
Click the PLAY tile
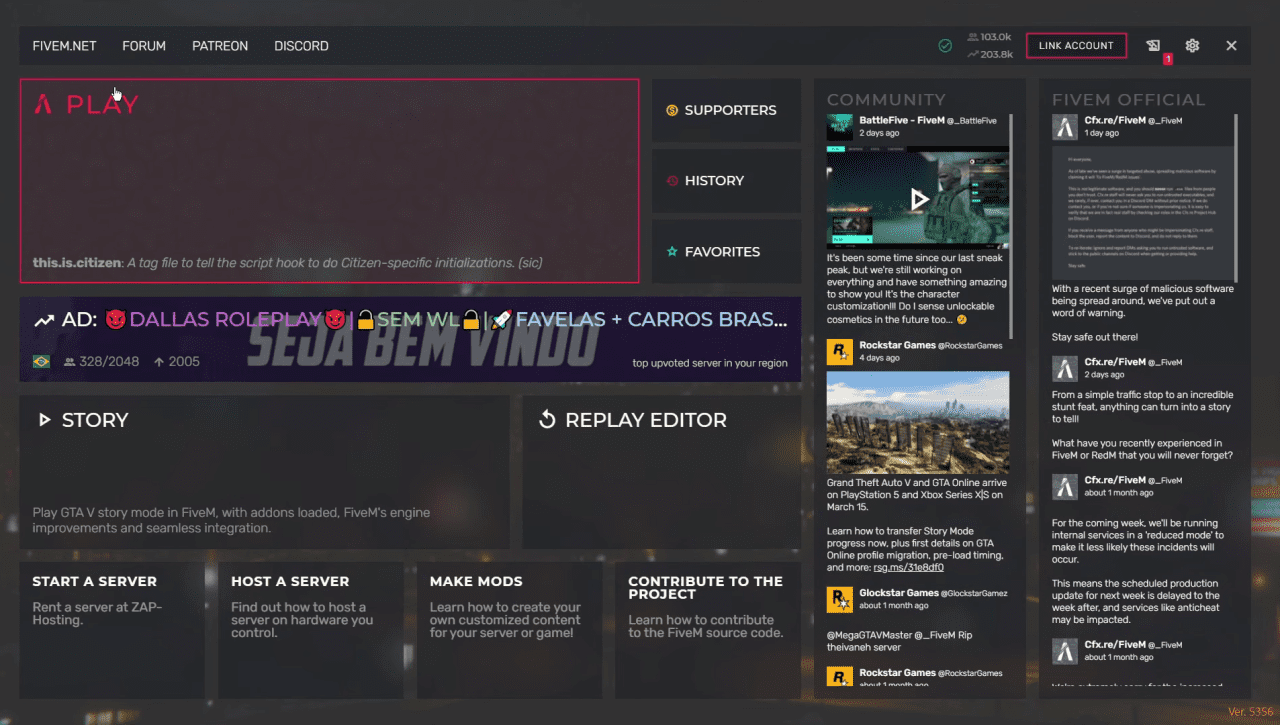(x=329, y=181)
